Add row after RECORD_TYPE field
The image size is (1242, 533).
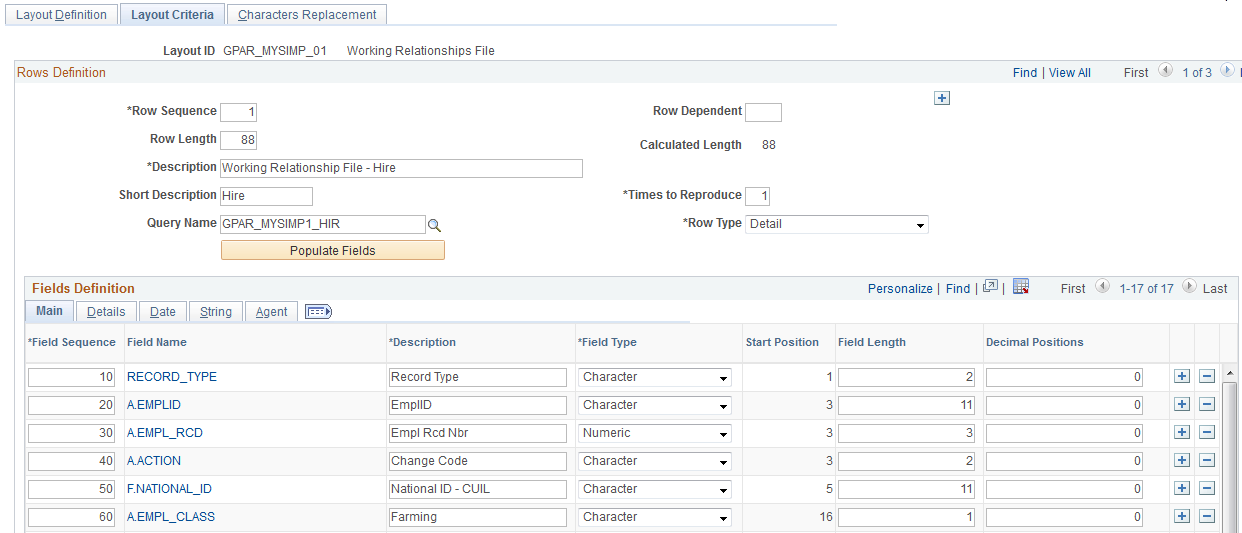click(1181, 377)
